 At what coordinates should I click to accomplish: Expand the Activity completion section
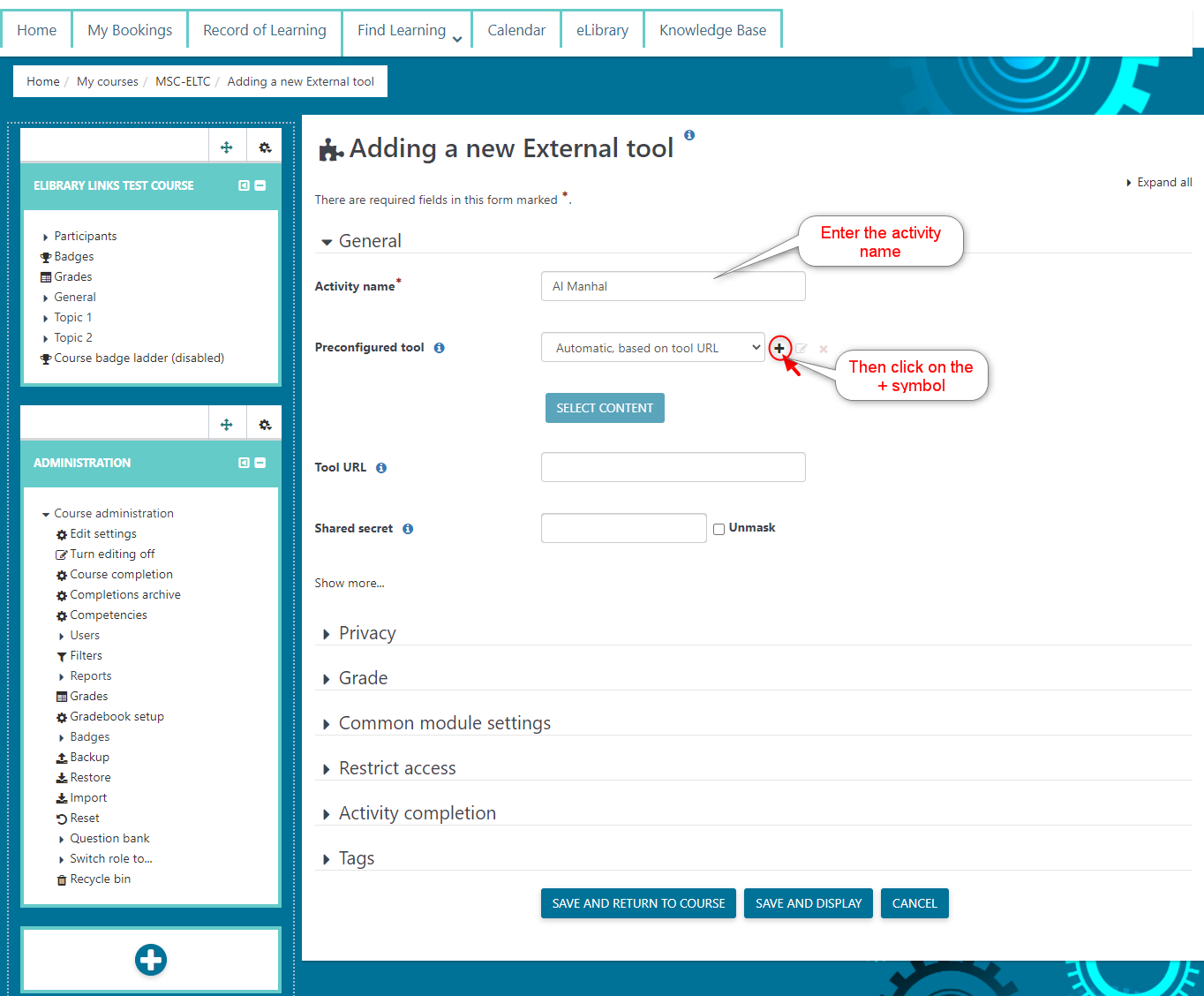[410, 813]
